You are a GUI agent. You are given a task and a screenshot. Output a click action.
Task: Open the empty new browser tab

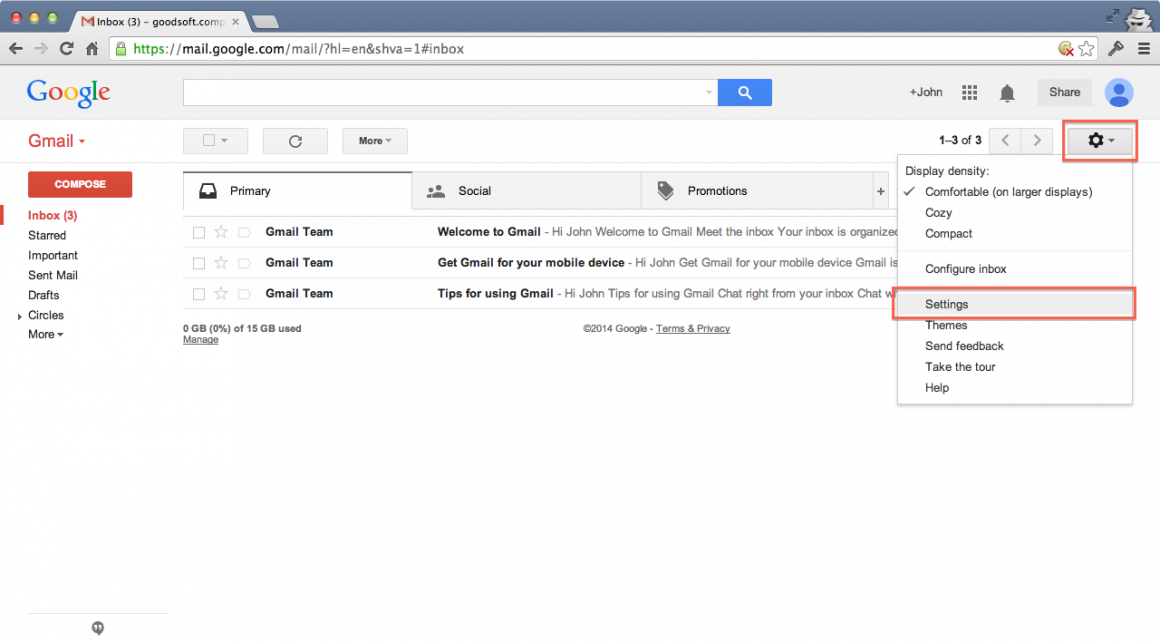coord(265,22)
